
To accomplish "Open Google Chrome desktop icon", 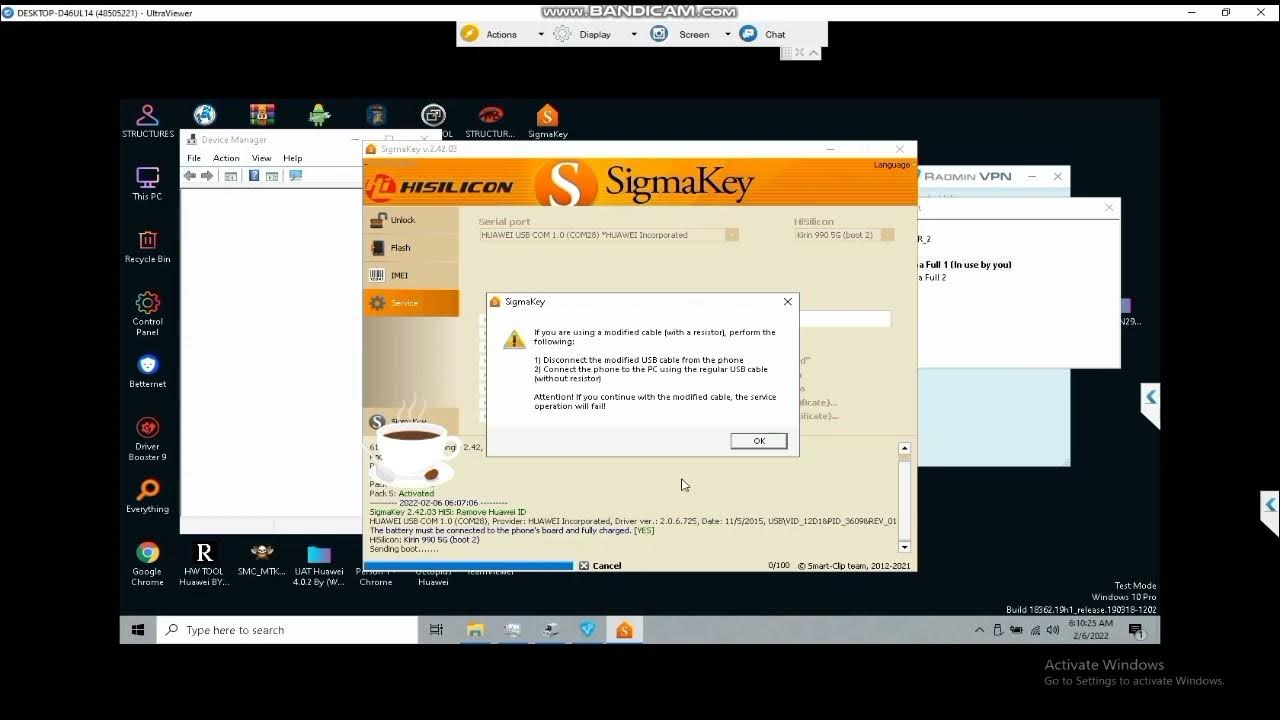I will tap(148, 564).
